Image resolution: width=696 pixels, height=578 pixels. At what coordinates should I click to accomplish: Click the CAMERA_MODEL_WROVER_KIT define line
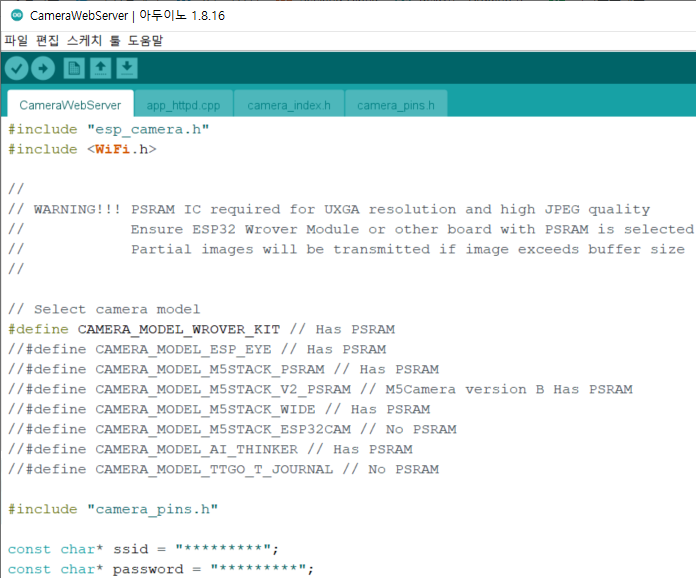coord(202,329)
